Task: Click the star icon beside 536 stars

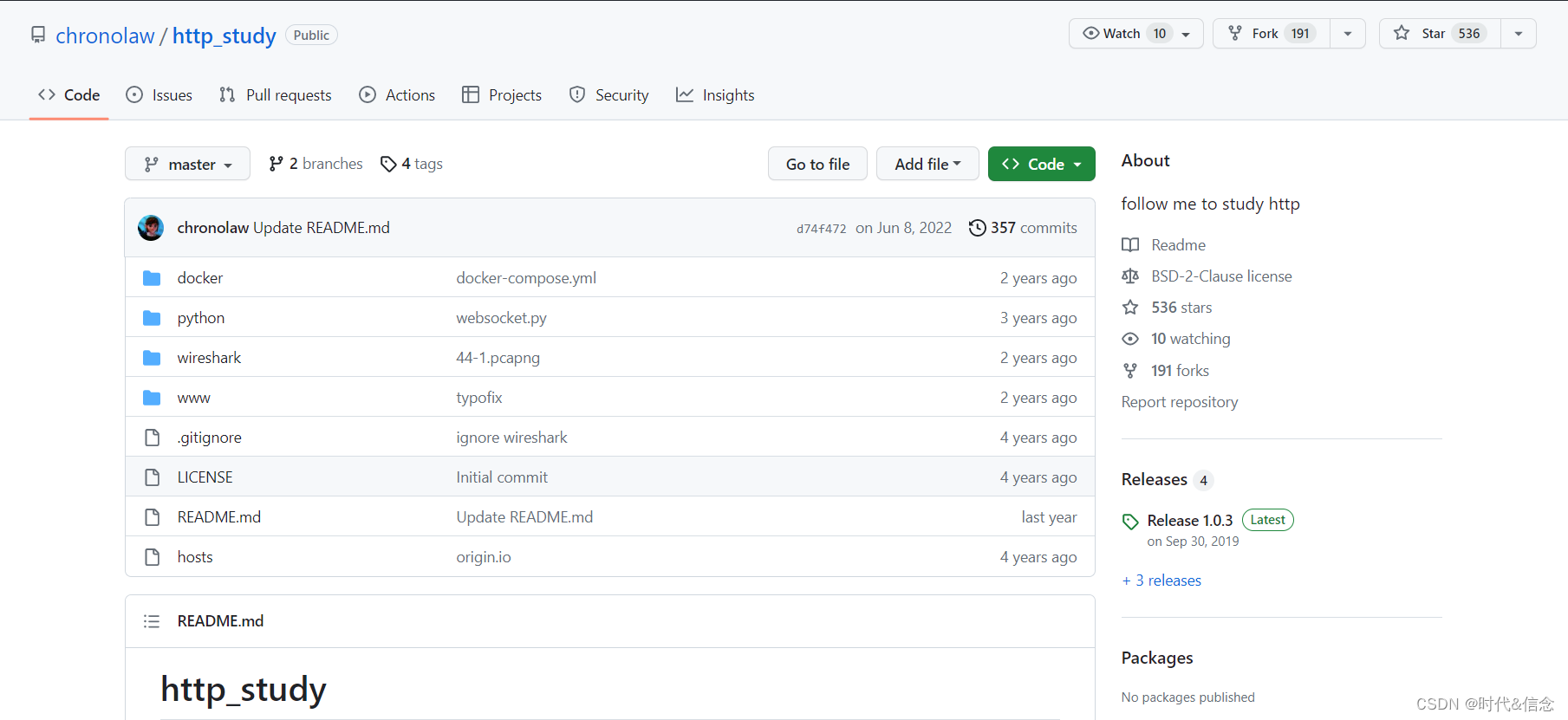Action: (x=1130, y=308)
